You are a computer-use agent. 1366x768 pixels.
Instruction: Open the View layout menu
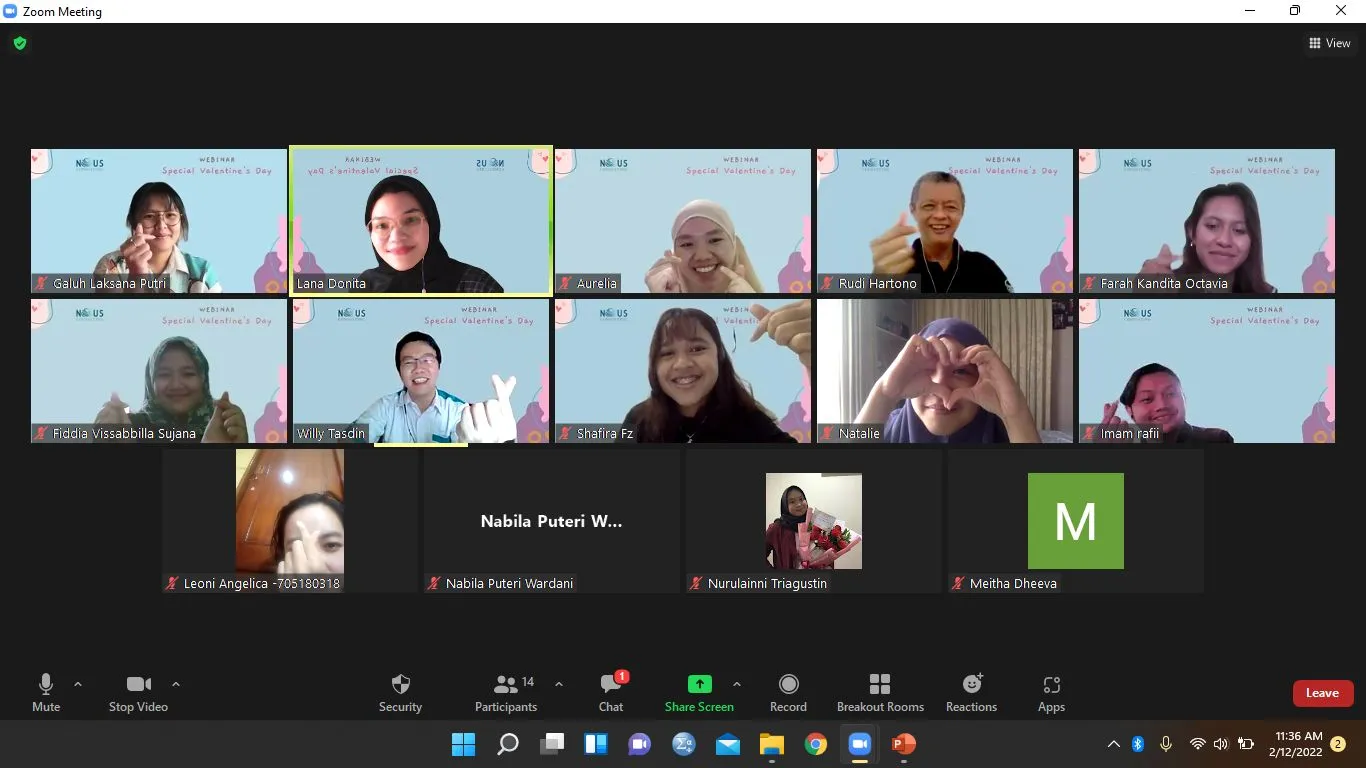[1330, 43]
